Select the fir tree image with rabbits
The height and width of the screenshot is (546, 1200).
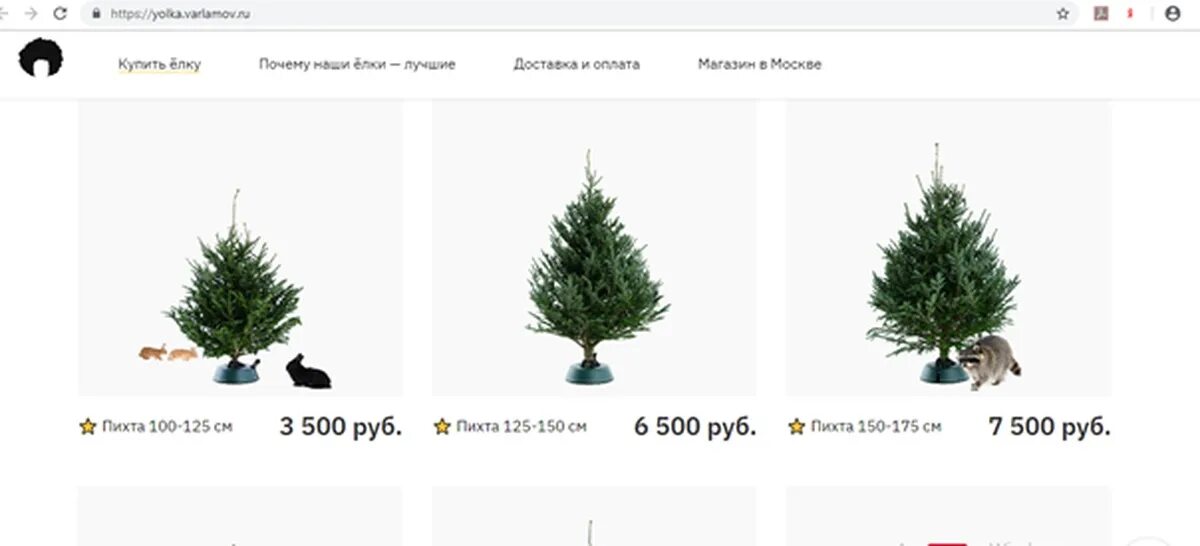[240, 248]
